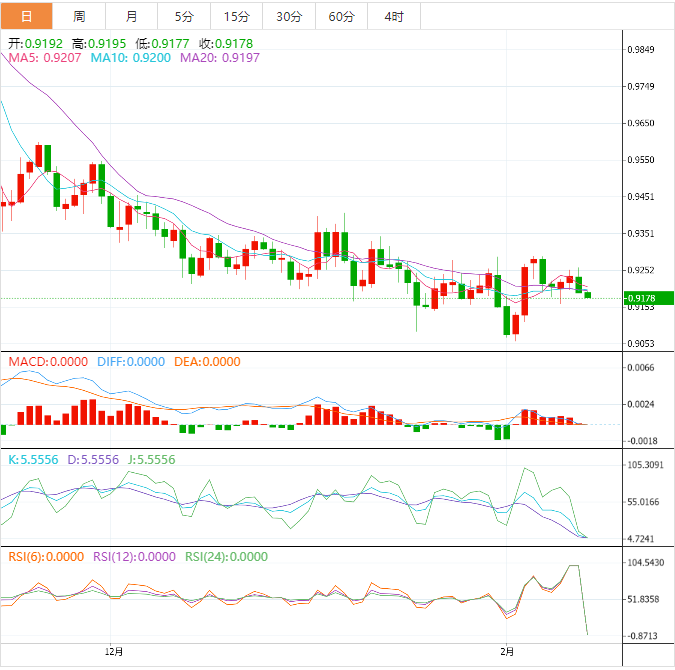Switch to the 60分 chart tab

click(x=341, y=16)
